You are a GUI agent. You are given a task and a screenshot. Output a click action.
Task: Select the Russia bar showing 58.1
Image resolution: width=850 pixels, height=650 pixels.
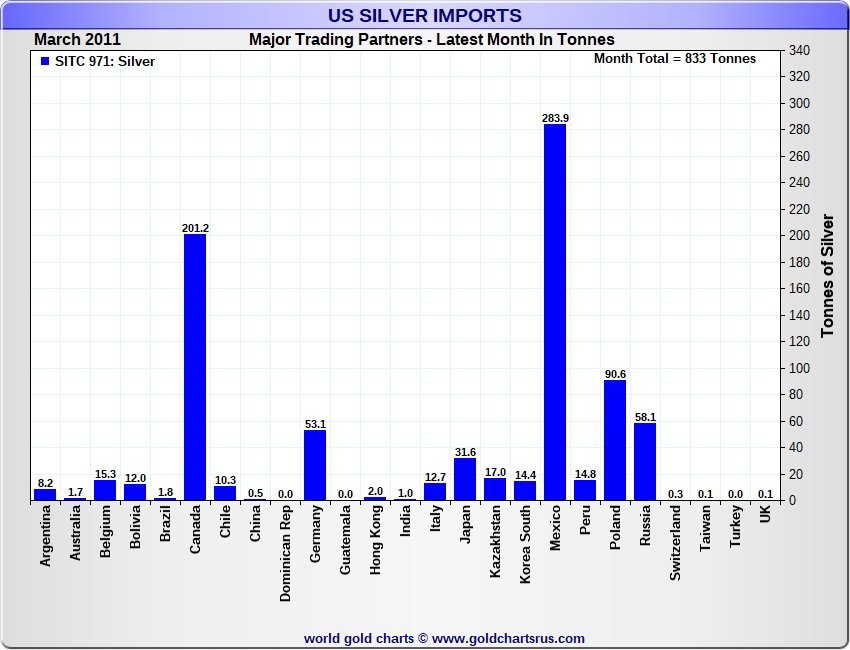coord(645,461)
